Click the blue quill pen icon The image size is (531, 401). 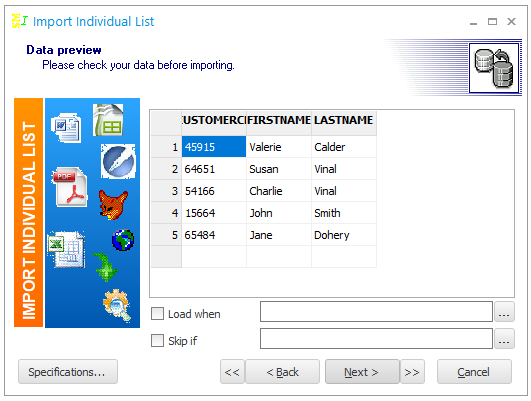(118, 161)
